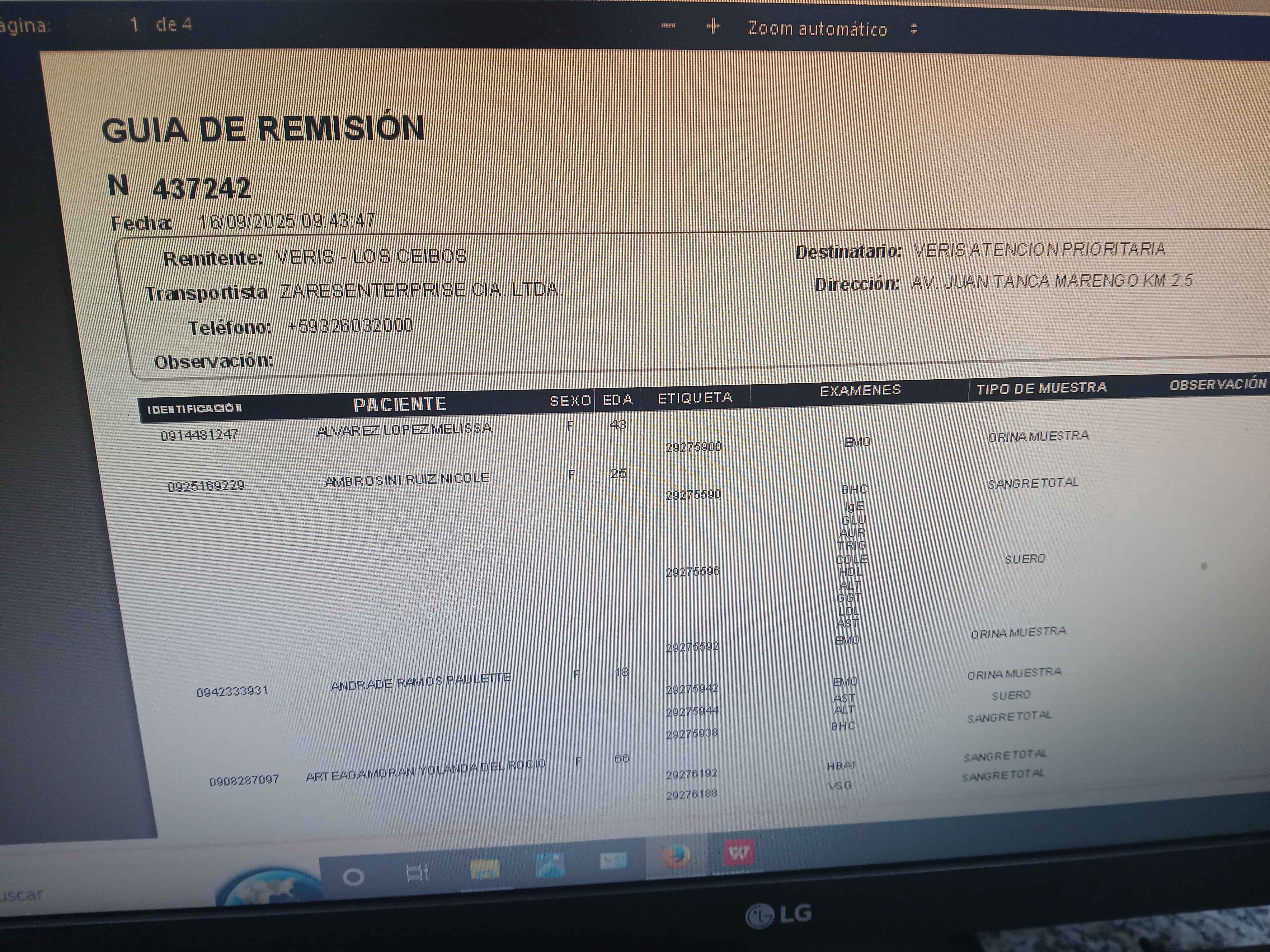
Task: Click the zoom in plus button
Action: (713, 26)
